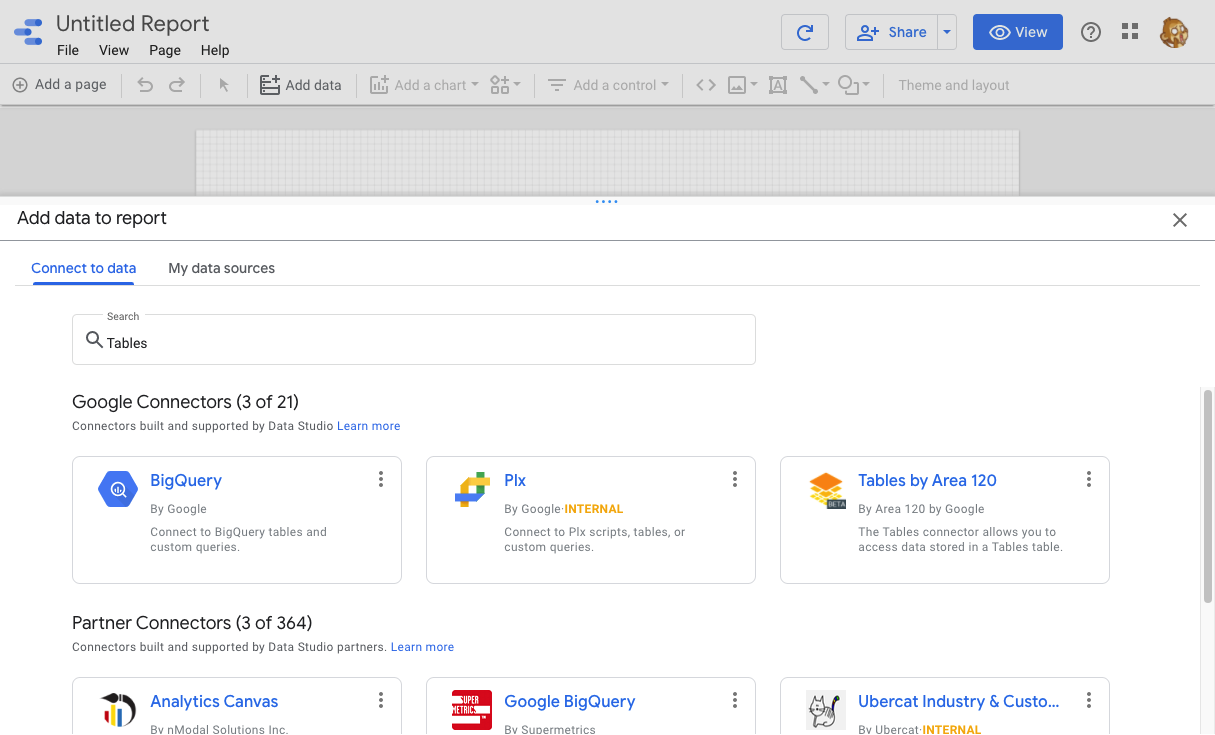Select the BigQuery connector title
The width and height of the screenshot is (1215, 735).
[x=186, y=480]
